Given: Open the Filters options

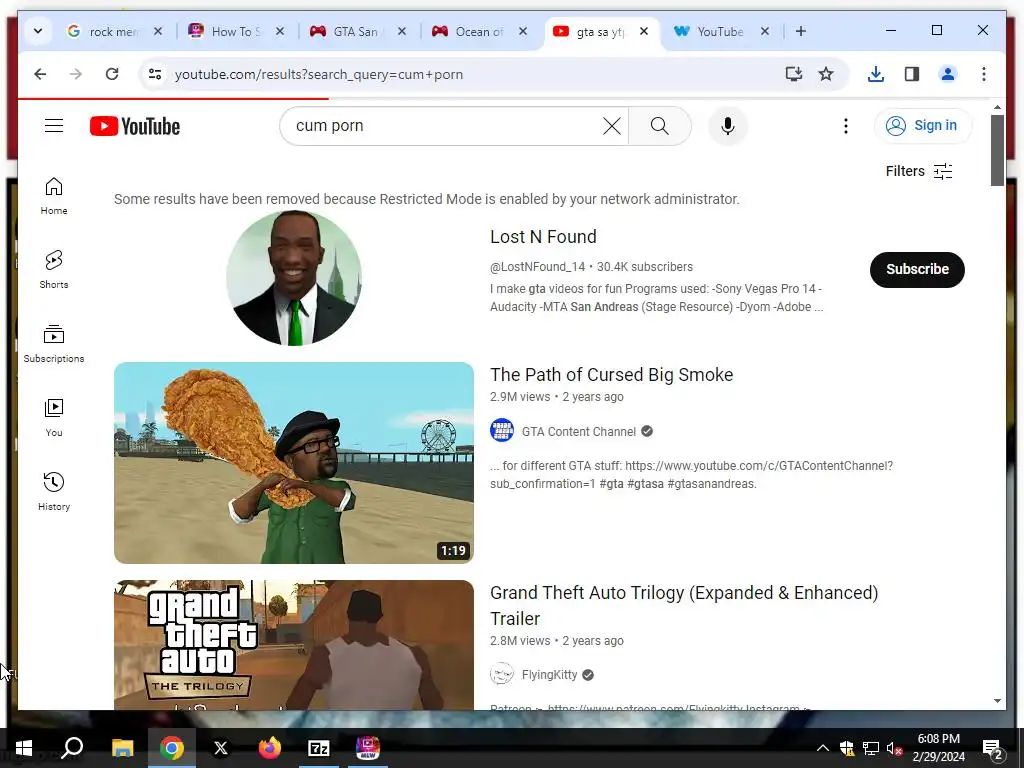Looking at the screenshot, I should (x=919, y=171).
